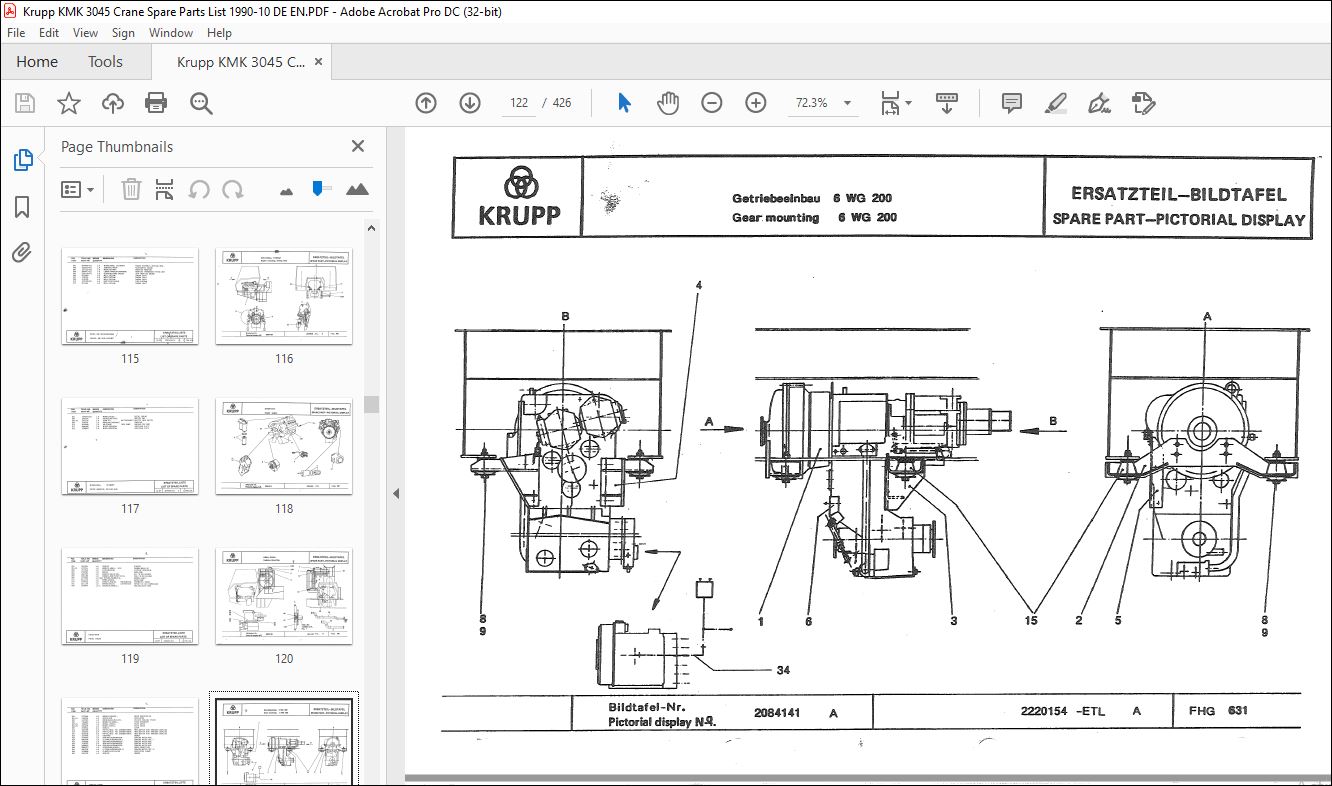Select page 115 thumbnail
Viewport: 1332px width, 786px height.
[x=130, y=297]
